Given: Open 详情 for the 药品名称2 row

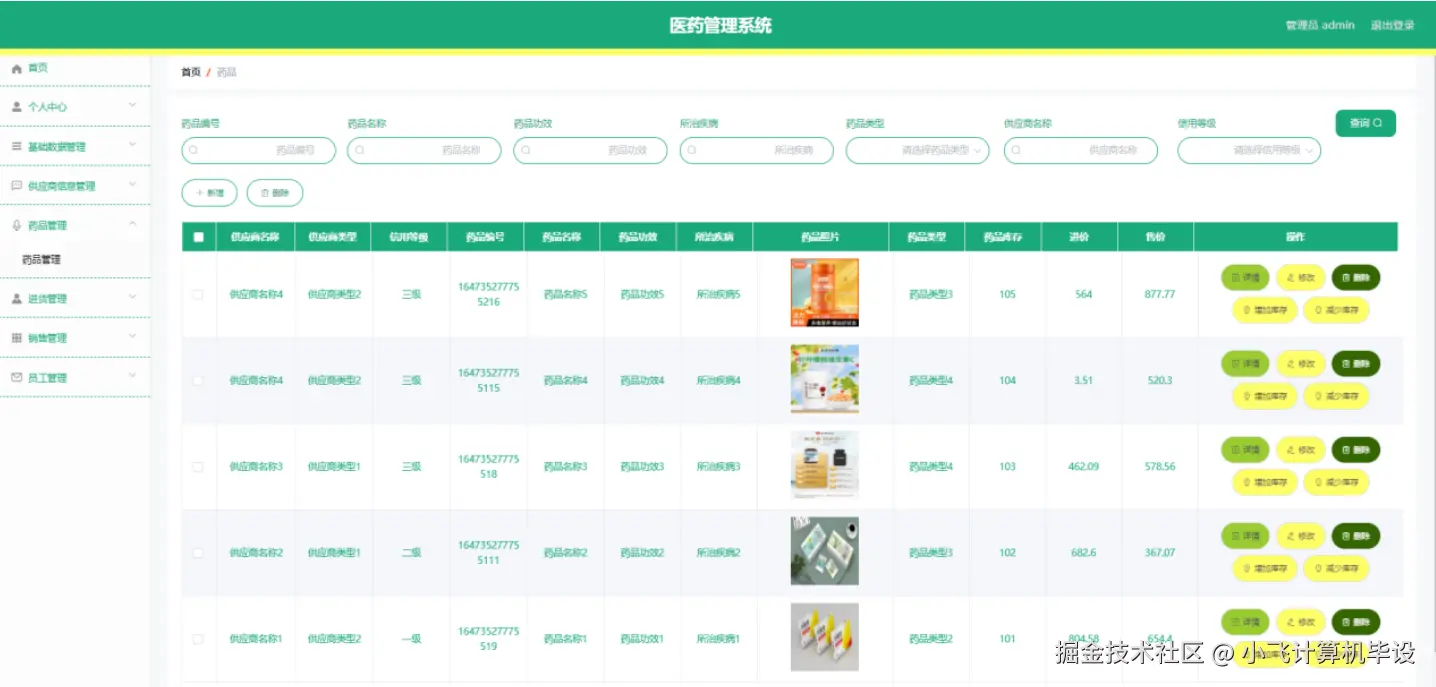Looking at the screenshot, I should coord(1245,536).
